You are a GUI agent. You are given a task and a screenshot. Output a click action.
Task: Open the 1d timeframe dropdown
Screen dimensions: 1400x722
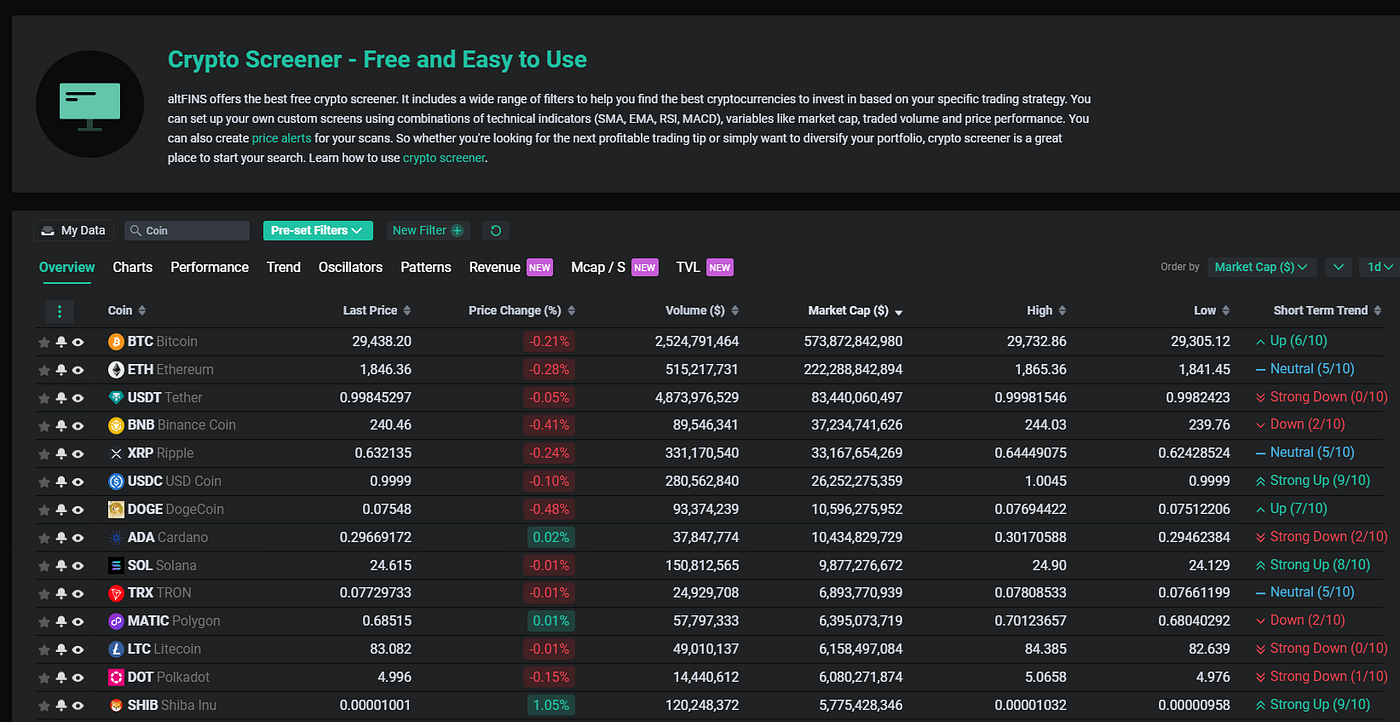click(1380, 267)
